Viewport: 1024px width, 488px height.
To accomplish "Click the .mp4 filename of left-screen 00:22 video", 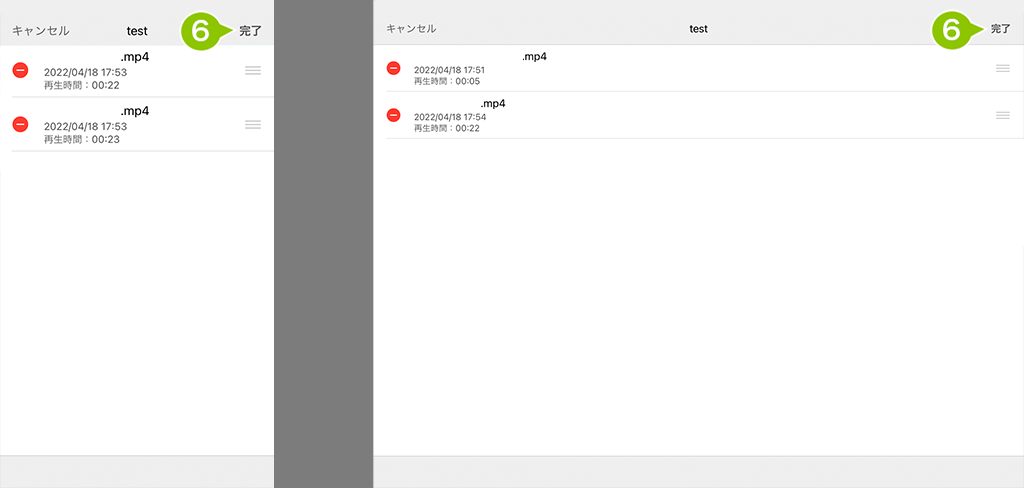I will coord(135,57).
